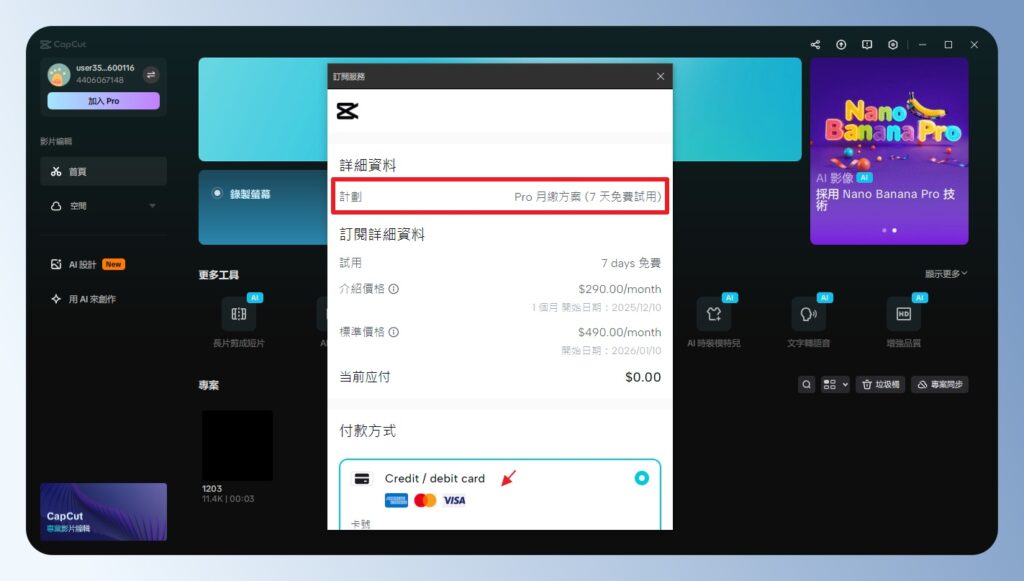Click the search magnifier above the projects list
The width and height of the screenshot is (1024, 581).
point(806,384)
